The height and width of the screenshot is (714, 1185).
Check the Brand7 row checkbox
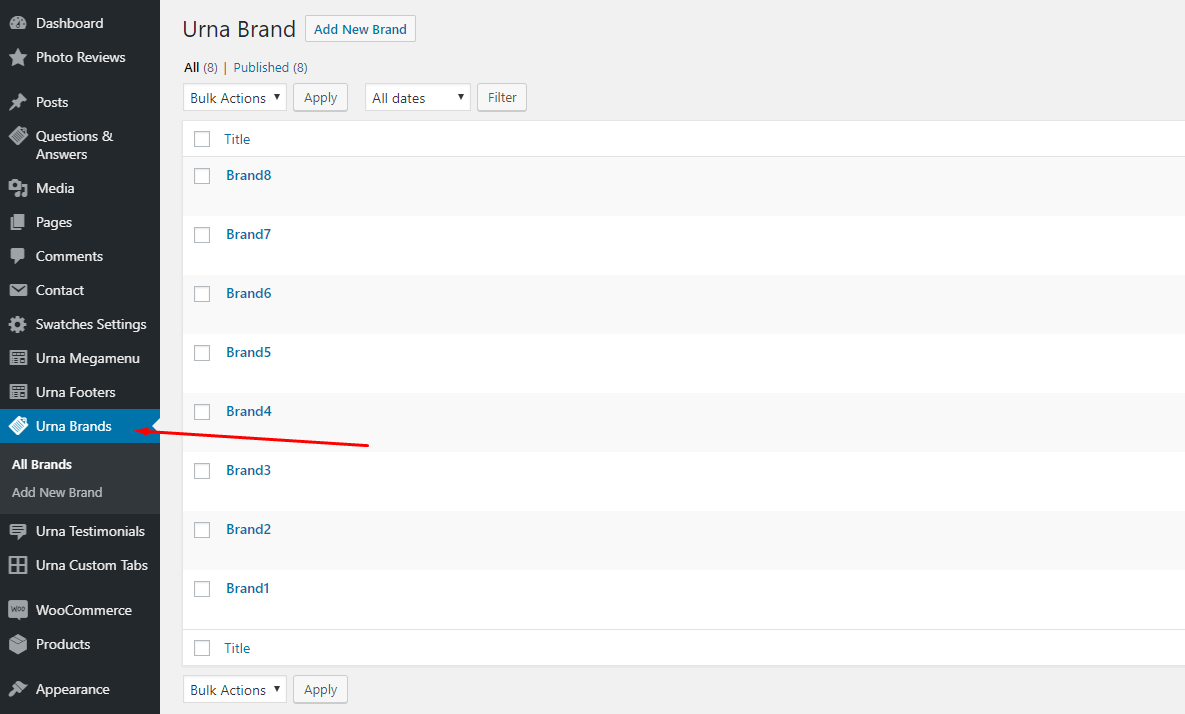(202, 235)
